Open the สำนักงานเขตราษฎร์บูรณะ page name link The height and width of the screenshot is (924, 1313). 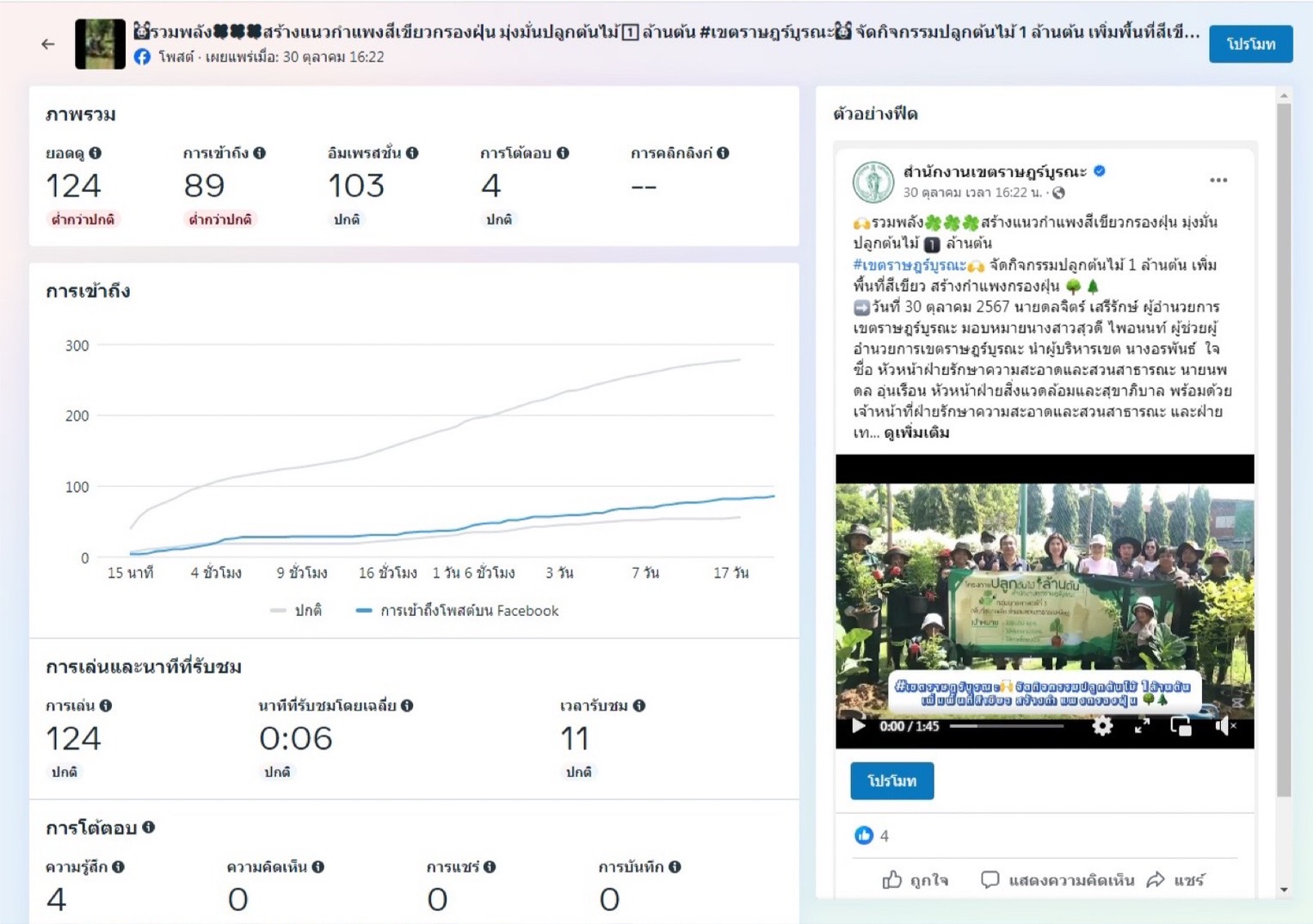click(x=995, y=171)
